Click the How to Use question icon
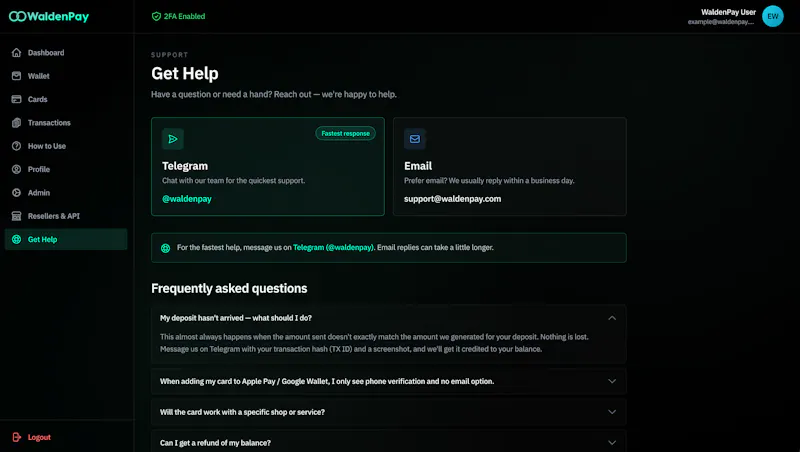This screenshot has height=452, width=800. (16, 146)
